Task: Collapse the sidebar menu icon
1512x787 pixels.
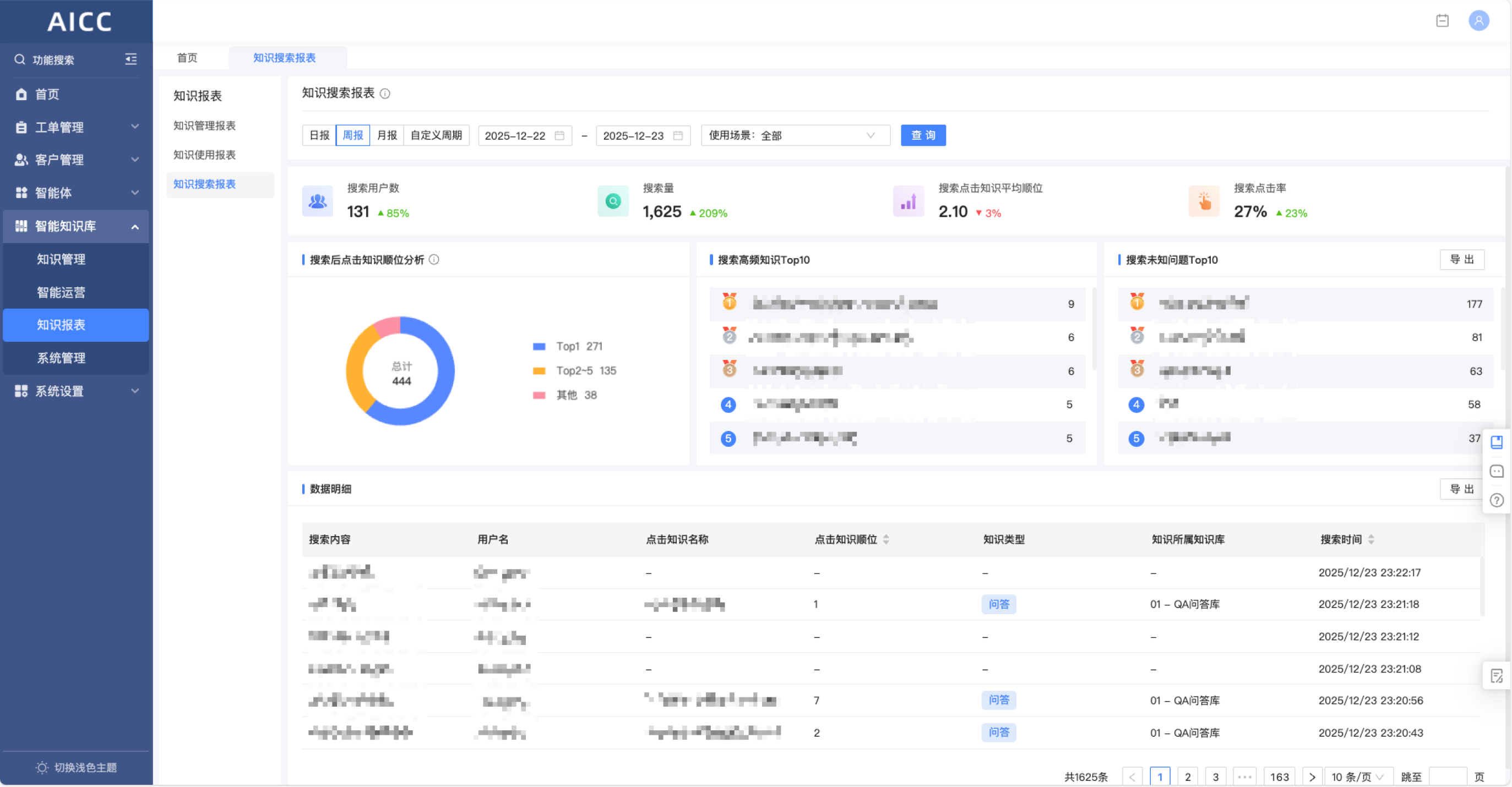Action: coord(131,59)
